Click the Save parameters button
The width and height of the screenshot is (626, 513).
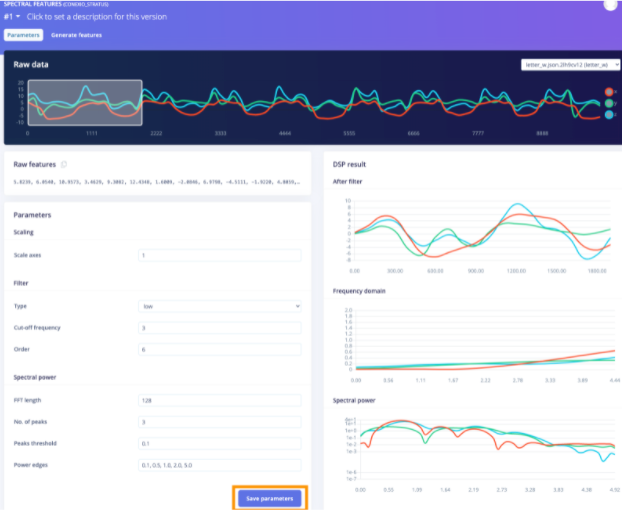pyautogui.click(x=270, y=499)
